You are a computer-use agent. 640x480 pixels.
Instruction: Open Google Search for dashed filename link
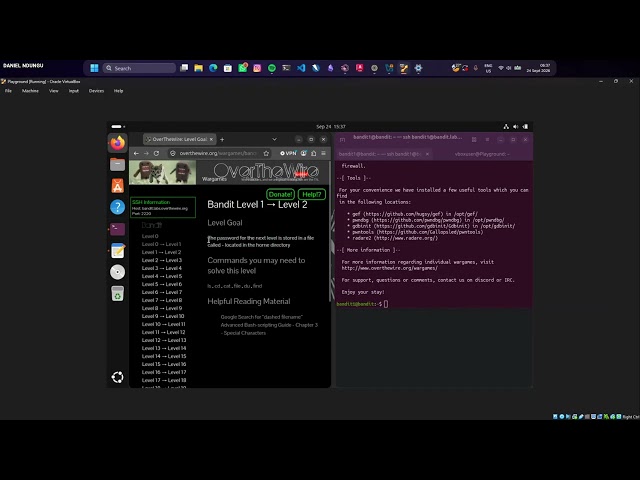[x=262, y=317]
